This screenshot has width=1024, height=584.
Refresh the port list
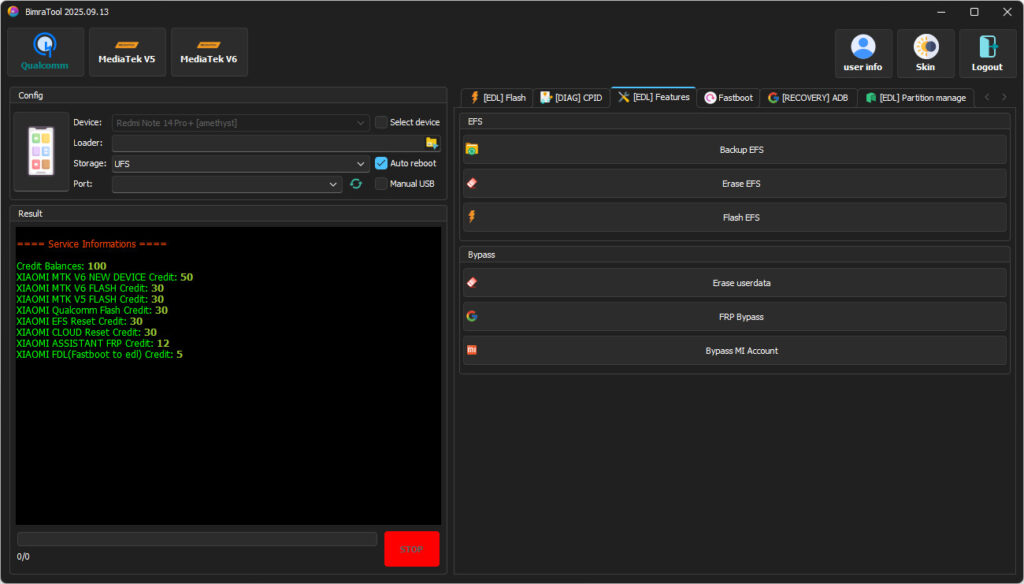click(x=356, y=184)
